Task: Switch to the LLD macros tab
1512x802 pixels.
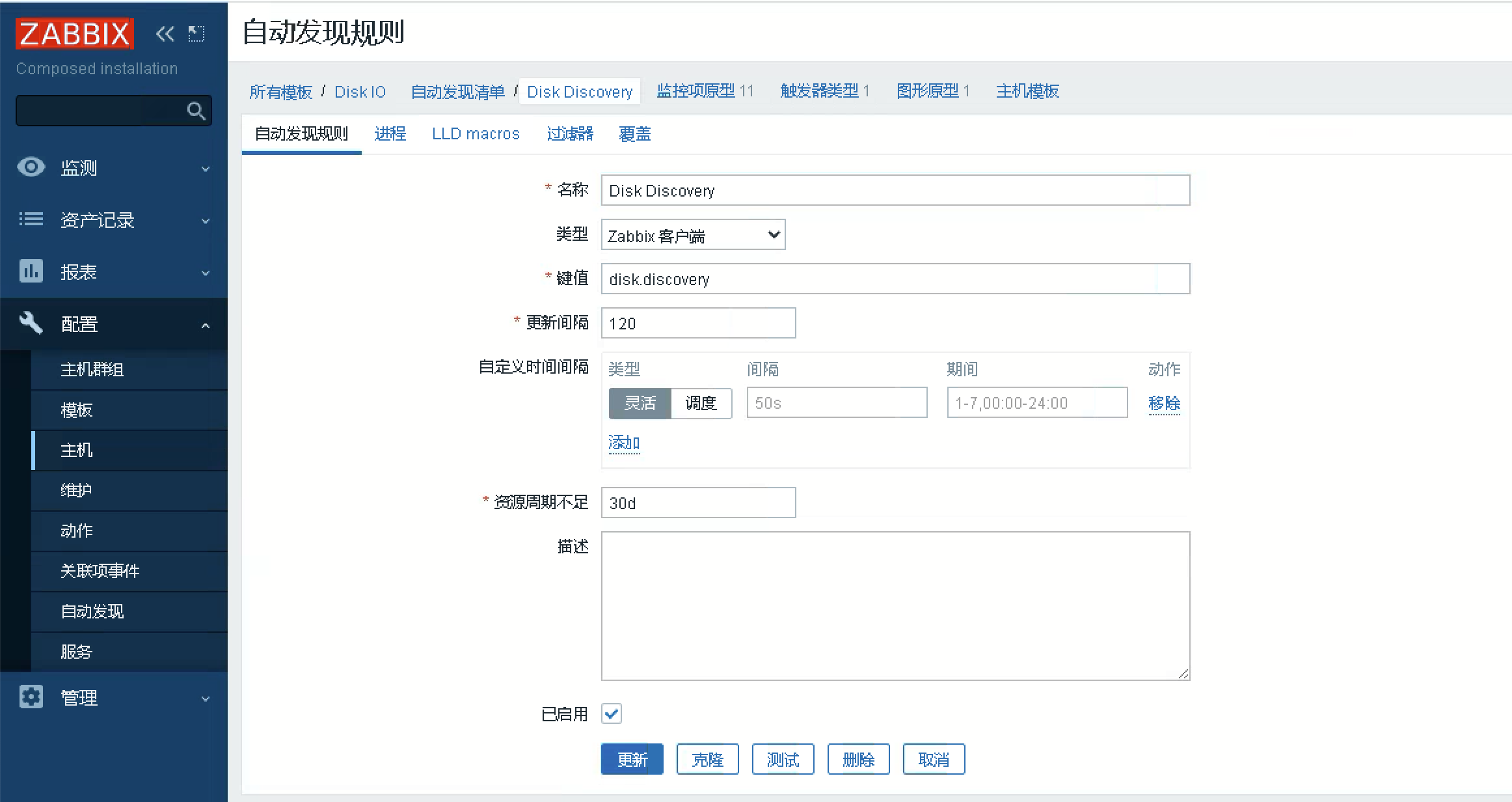Action: (x=476, y=134)
